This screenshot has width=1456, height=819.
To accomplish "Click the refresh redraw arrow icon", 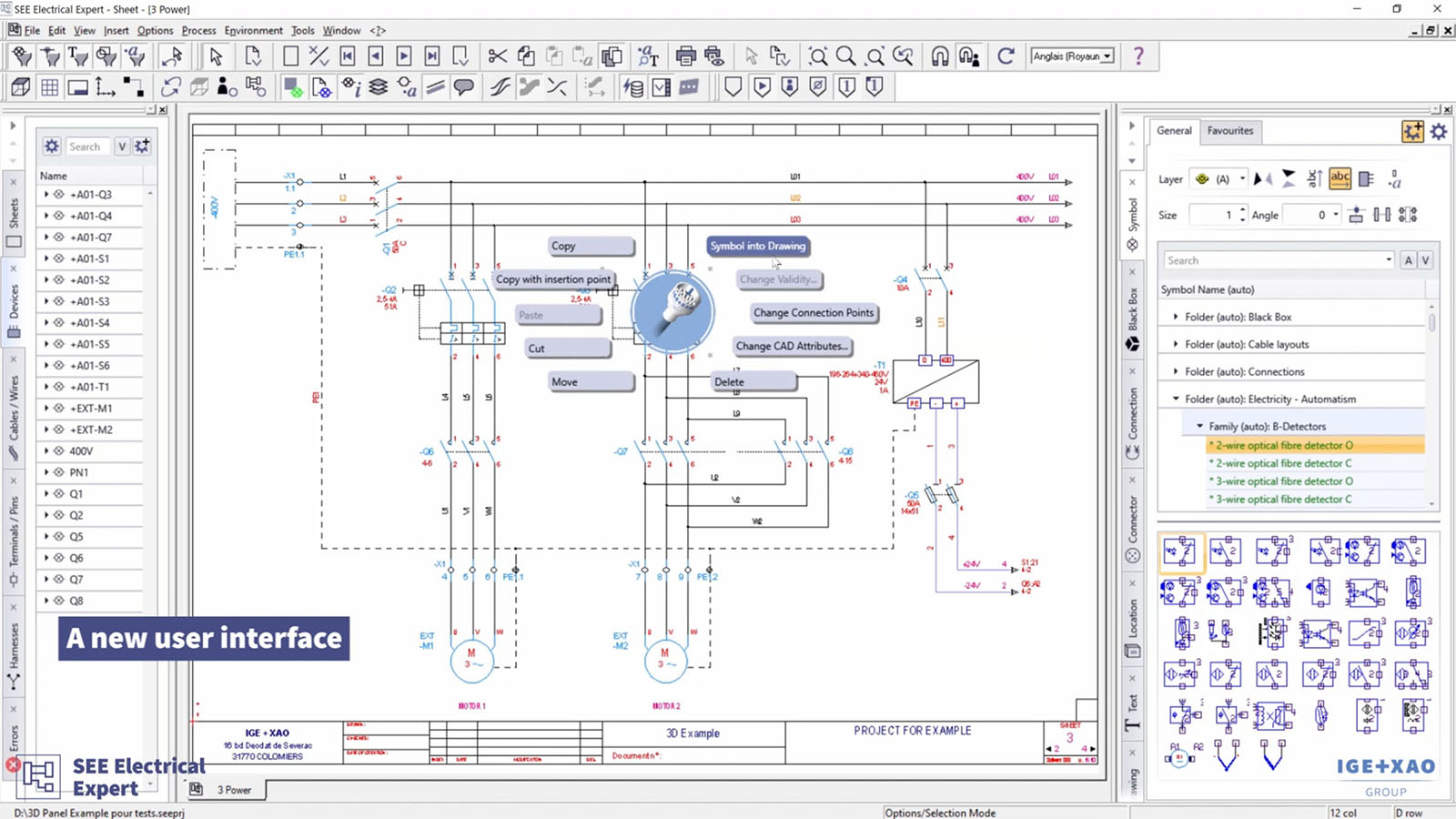I will 1006,56.
